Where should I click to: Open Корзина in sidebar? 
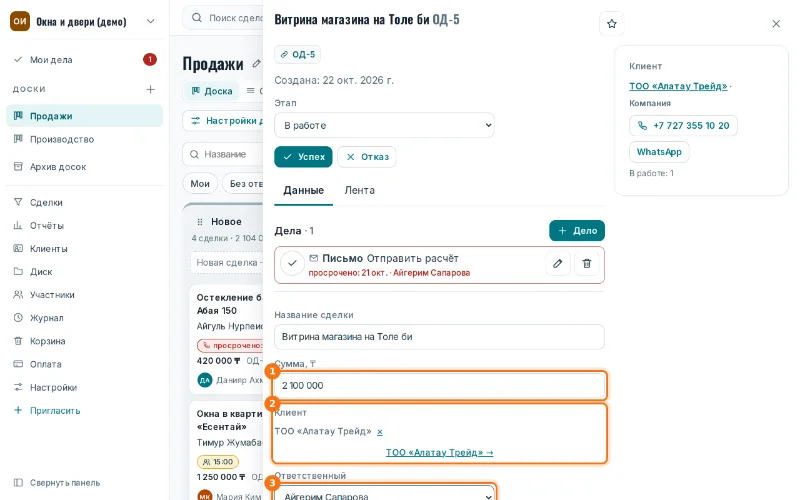point(84,341)
